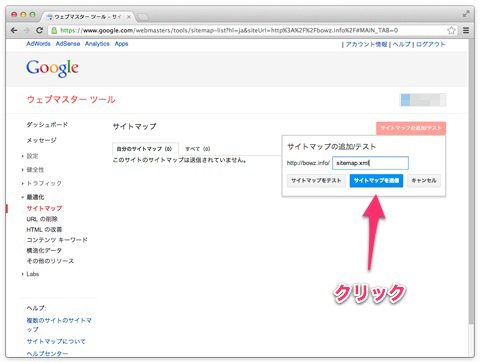
Task: Reload the page with refresh icon
Action: pos(39,30)
